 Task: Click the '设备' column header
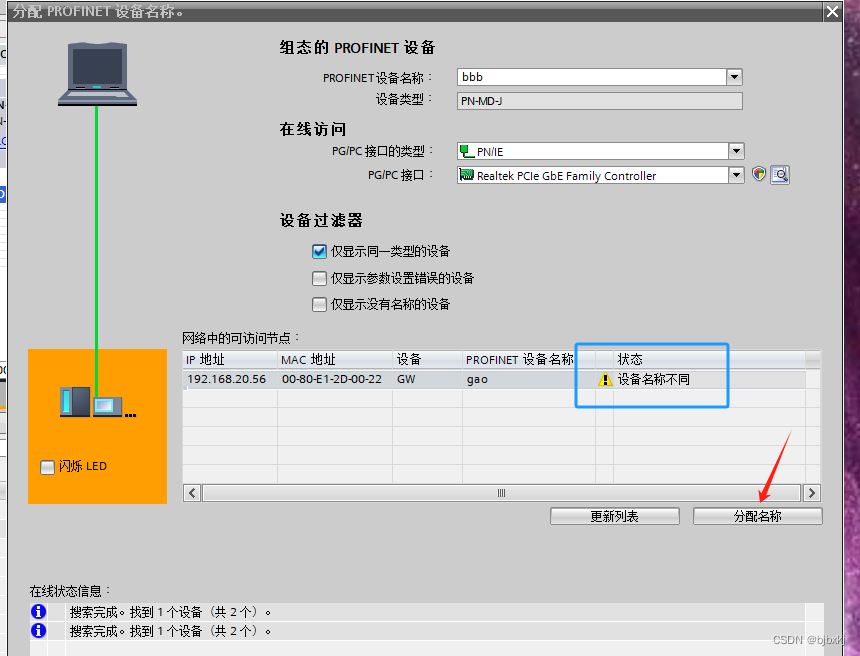427,360
